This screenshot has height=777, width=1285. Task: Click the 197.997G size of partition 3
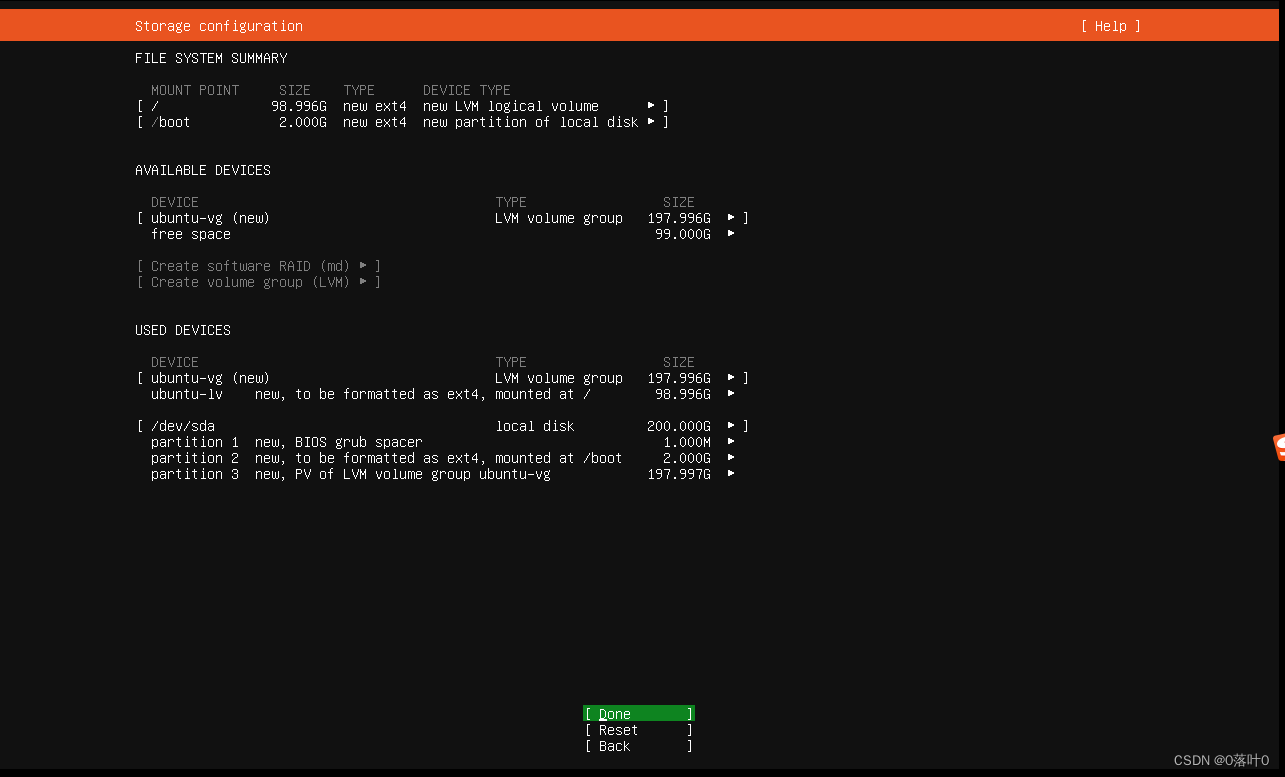(x=679, y=474)
